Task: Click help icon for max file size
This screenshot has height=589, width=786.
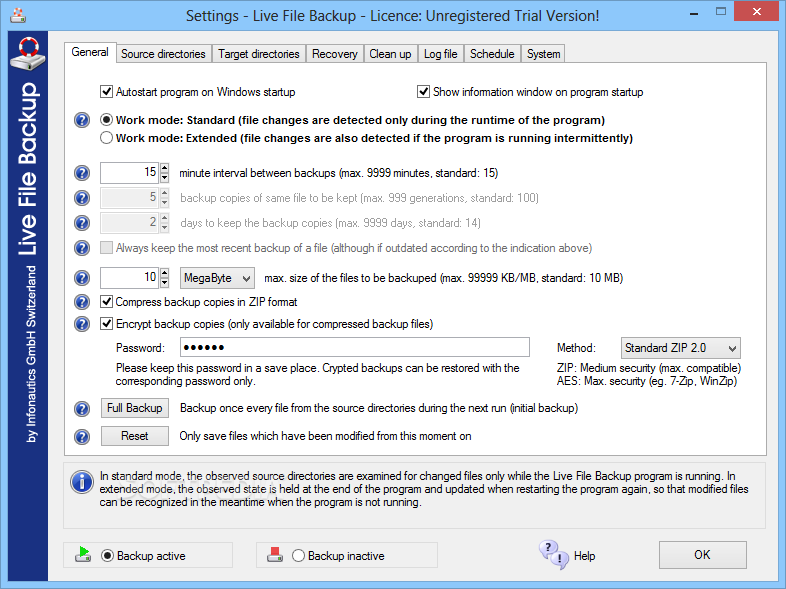Action: pyautogui.click(x=82, y=278)
